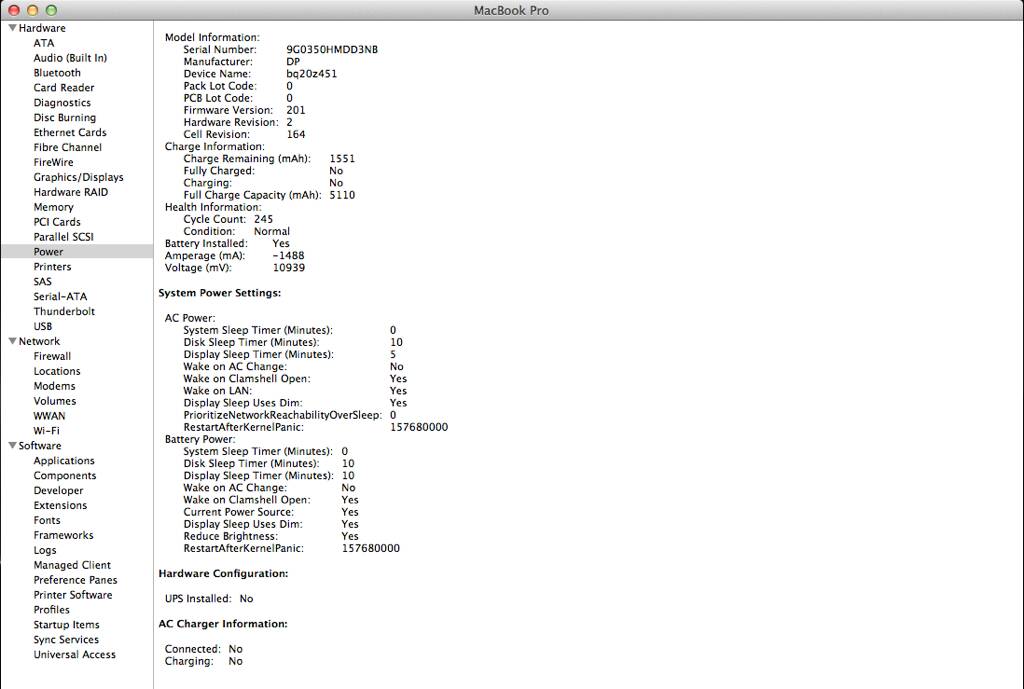Viewport: 1024px width, 689px height.
Task: Click AC Charger Information heading
Action: [223, 624]
